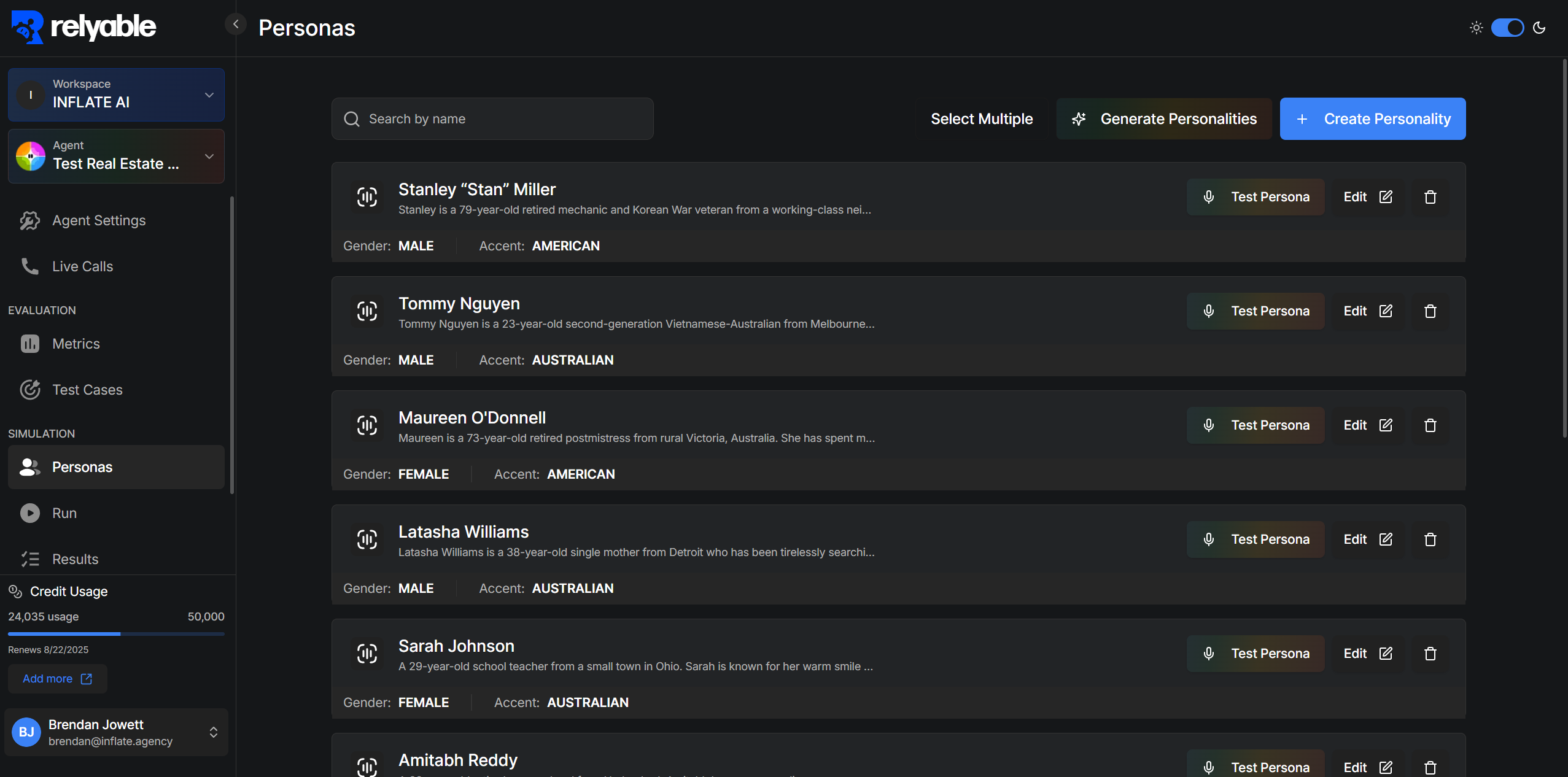Screen dimensions: 1568x777
Task: Open Test Cases in the sidebar
Action: (x=116, y=390)
